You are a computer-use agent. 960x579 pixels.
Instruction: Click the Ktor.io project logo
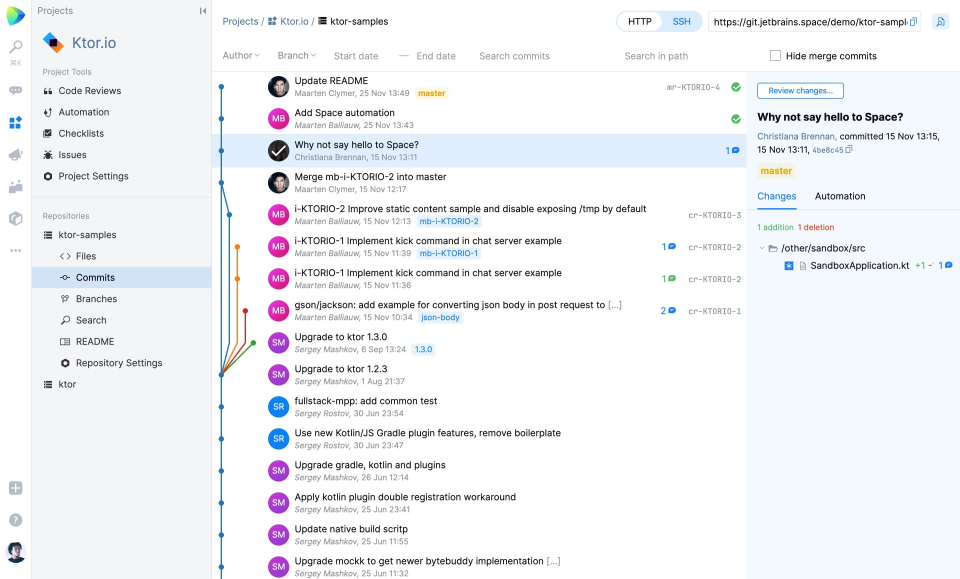[53, 43]
